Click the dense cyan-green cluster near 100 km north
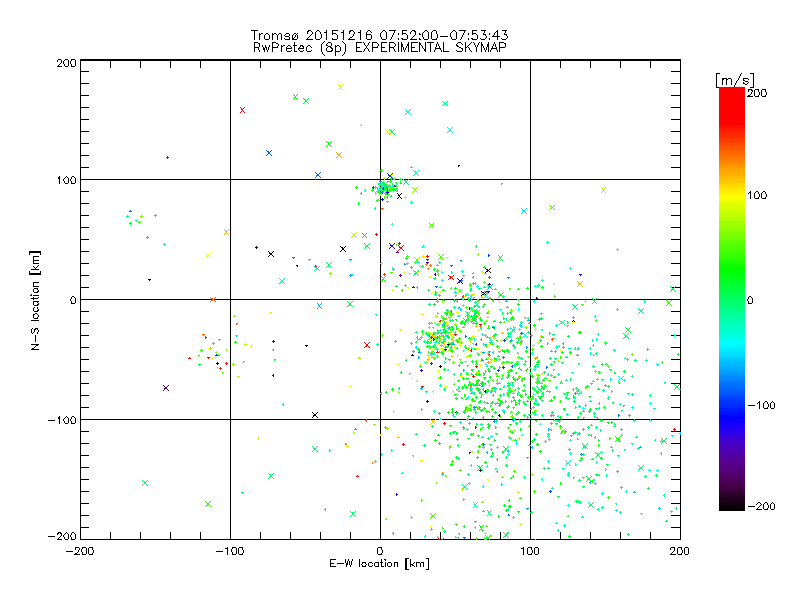This screenshot has width=800, height=600. coord(386,189)
